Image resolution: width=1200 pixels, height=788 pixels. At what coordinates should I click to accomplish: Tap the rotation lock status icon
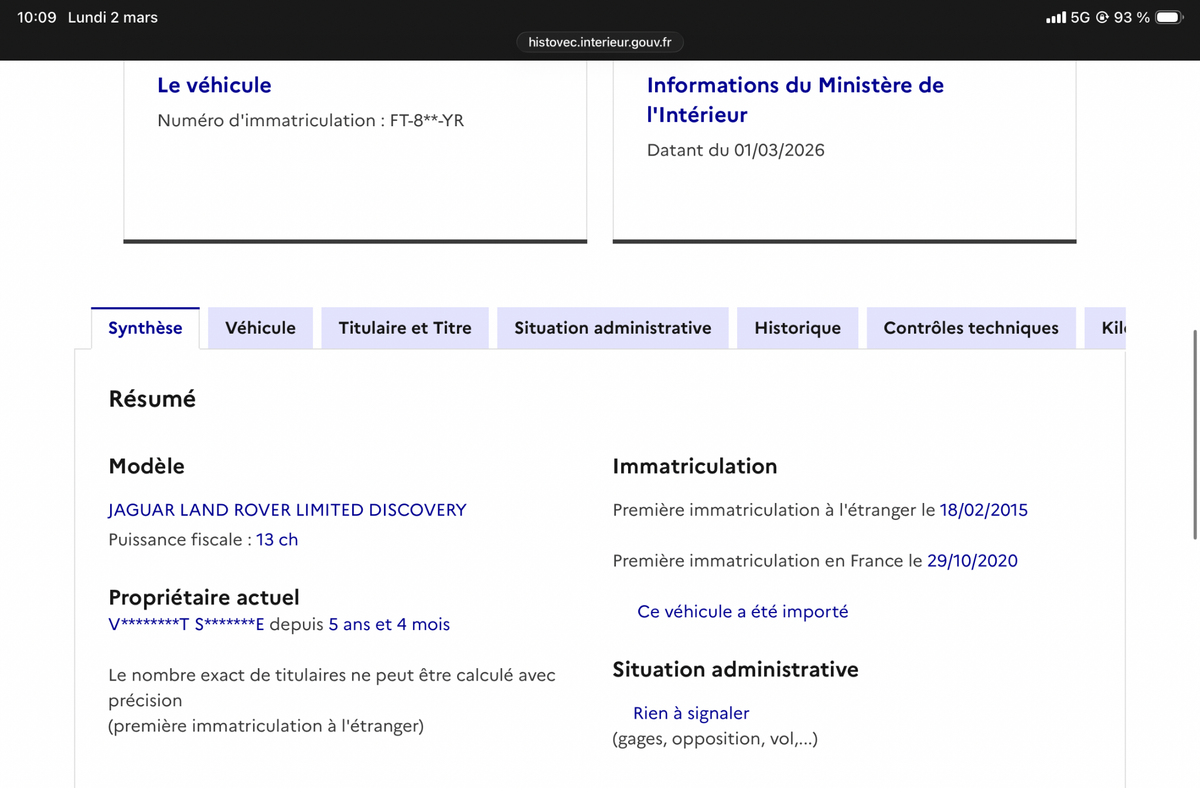(1103, 18)
